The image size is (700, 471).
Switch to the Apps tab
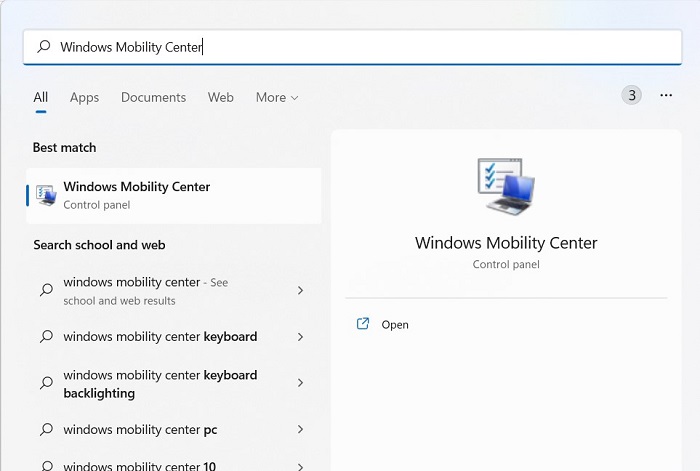click(84, 97)
